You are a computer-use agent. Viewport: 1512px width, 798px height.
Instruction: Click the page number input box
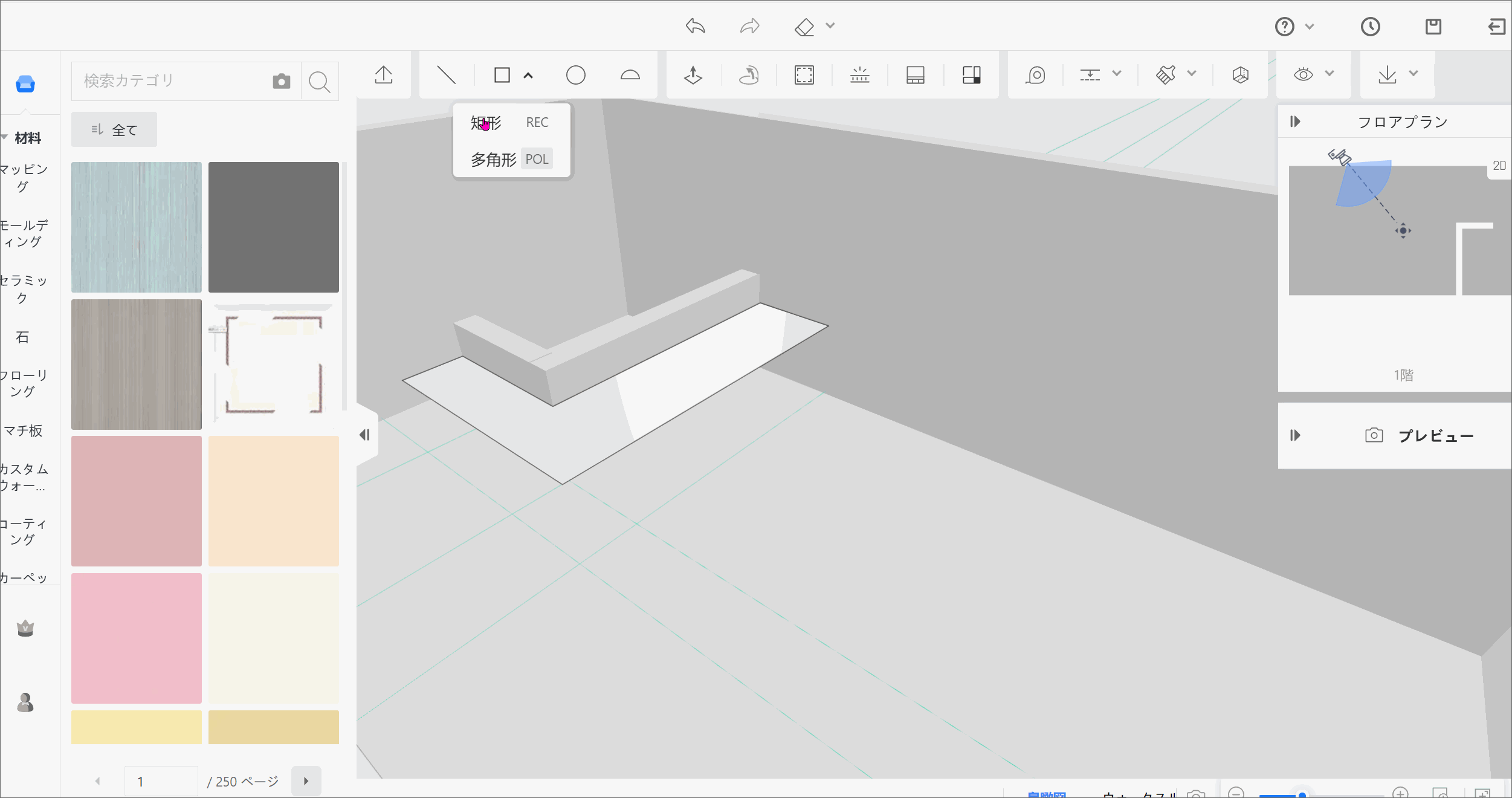pyautogui.click(x=161, y=781)
